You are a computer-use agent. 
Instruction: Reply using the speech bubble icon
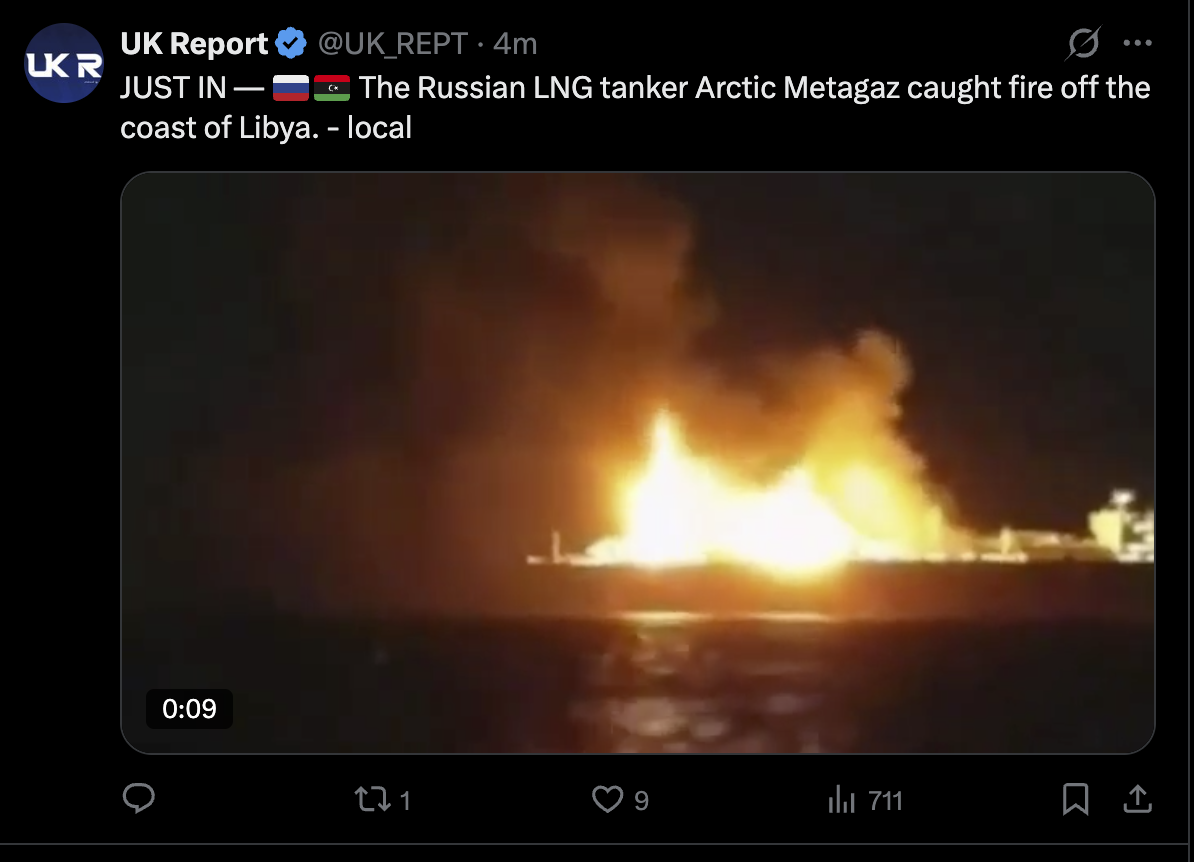(x=139, y=799)
